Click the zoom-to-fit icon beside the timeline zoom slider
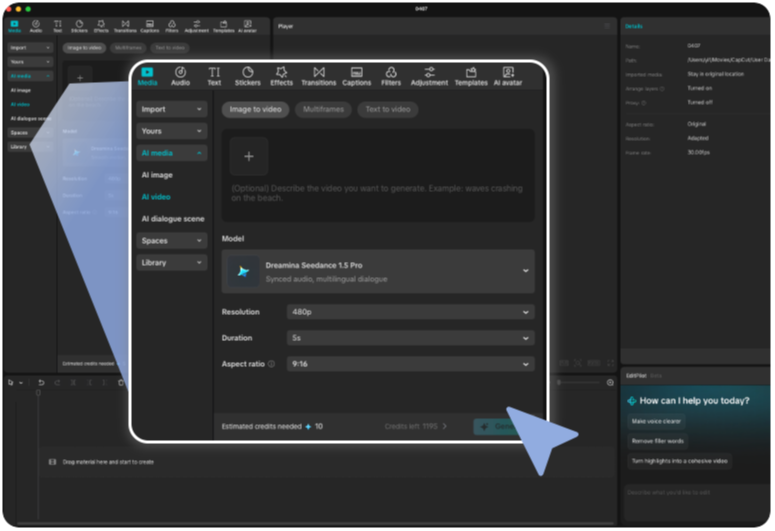 tap(610, 382)
